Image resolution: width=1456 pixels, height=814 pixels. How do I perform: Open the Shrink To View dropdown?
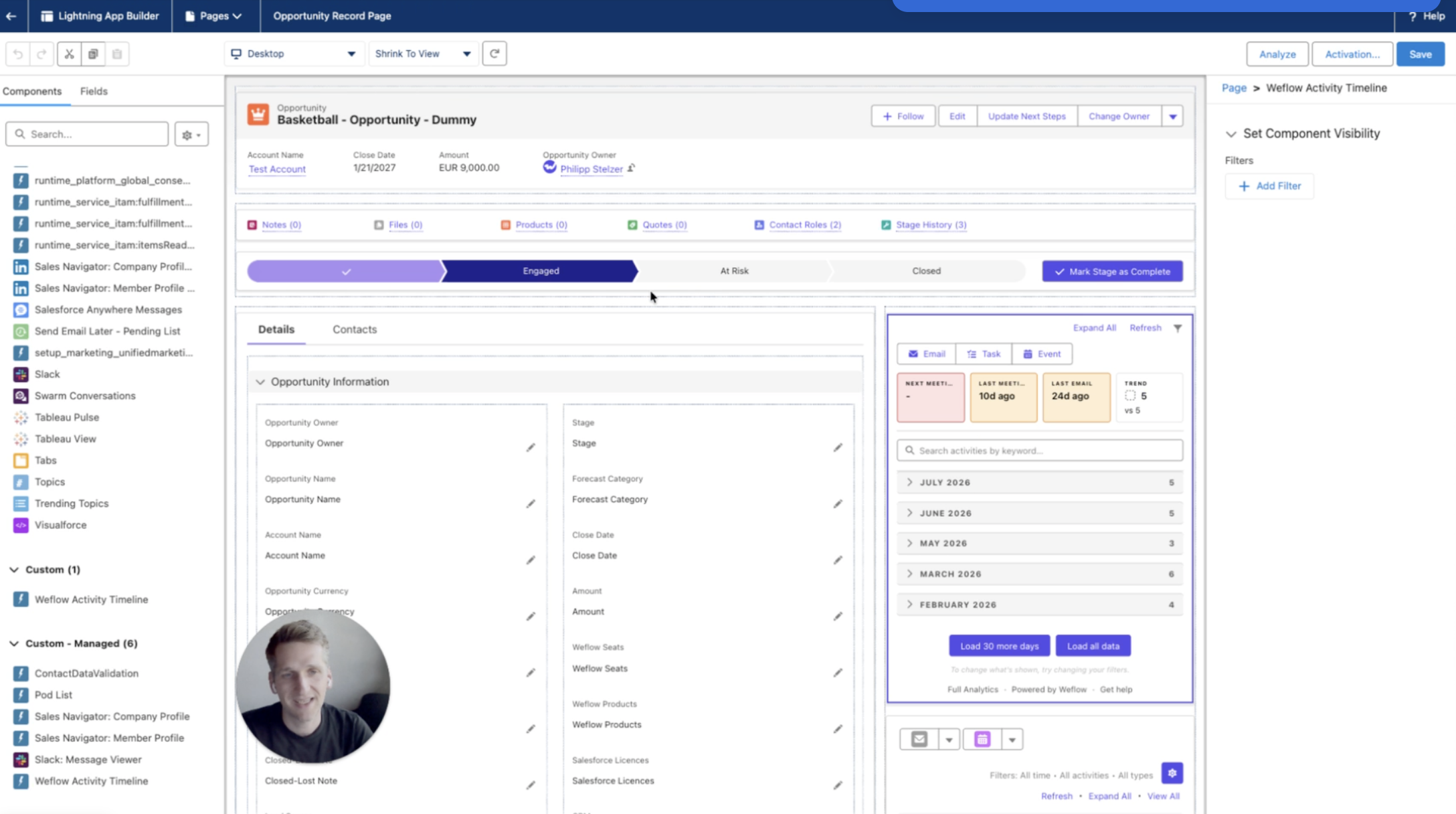[423, 54]
